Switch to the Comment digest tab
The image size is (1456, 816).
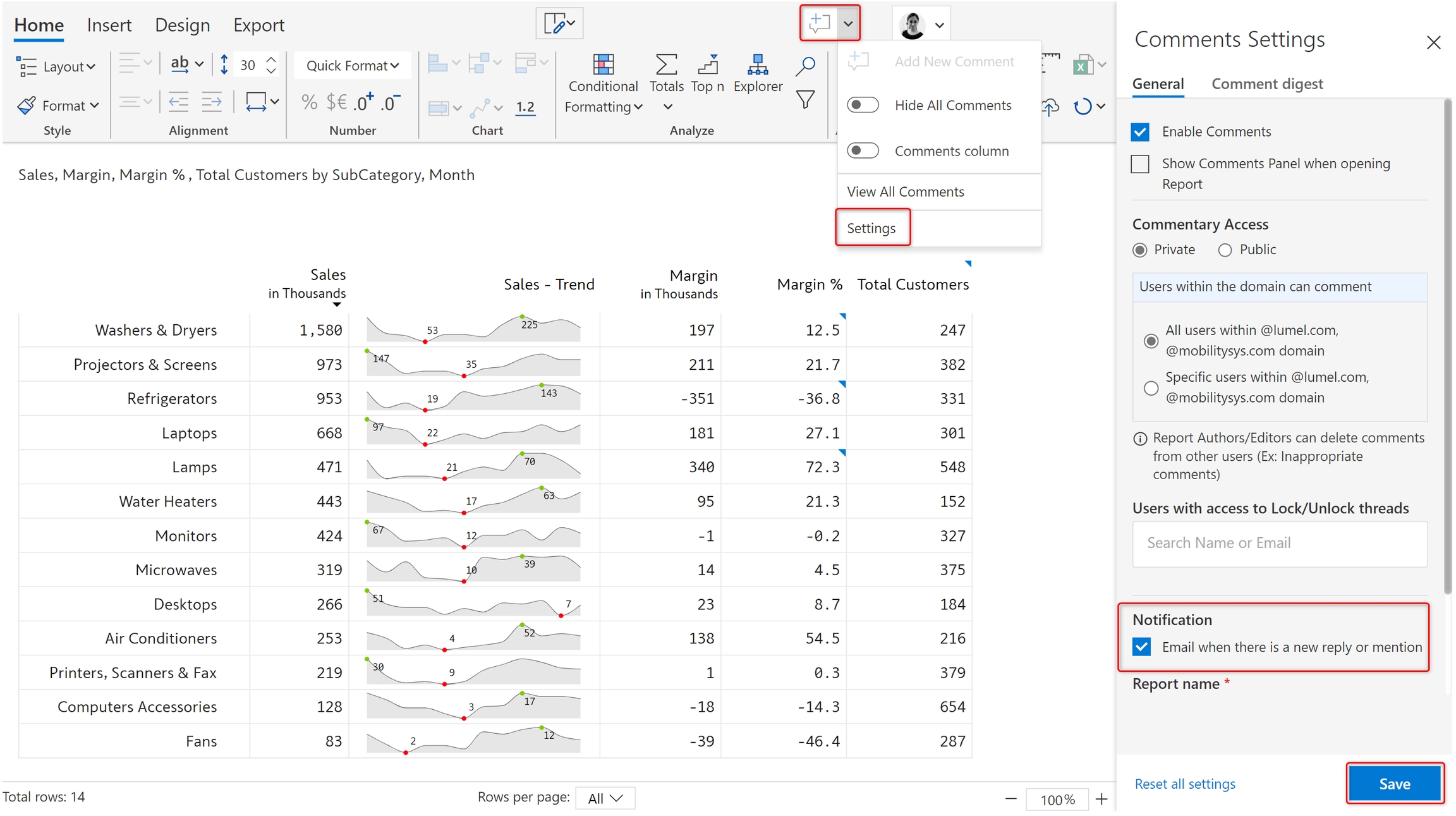point(1266,84)
